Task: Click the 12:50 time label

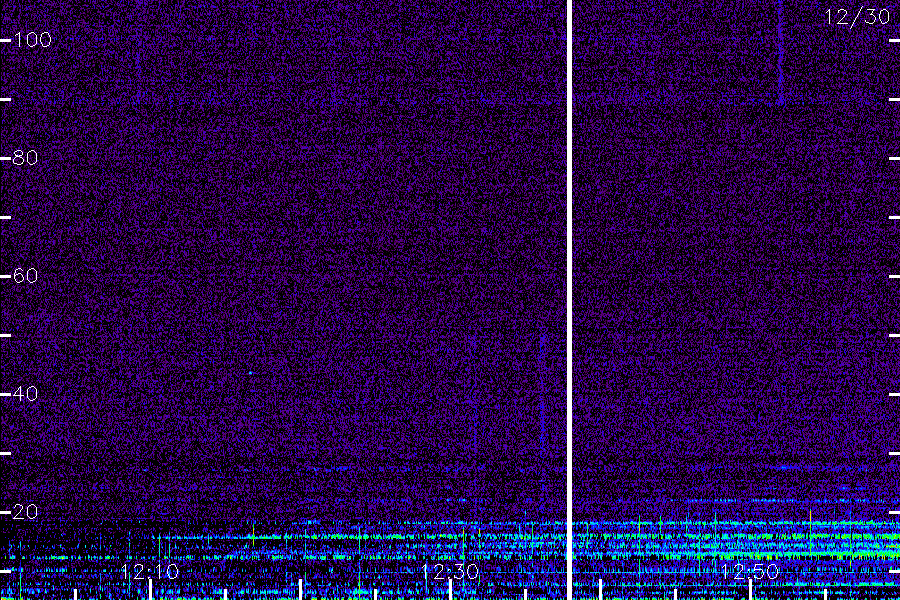Action: coord(750,571)
